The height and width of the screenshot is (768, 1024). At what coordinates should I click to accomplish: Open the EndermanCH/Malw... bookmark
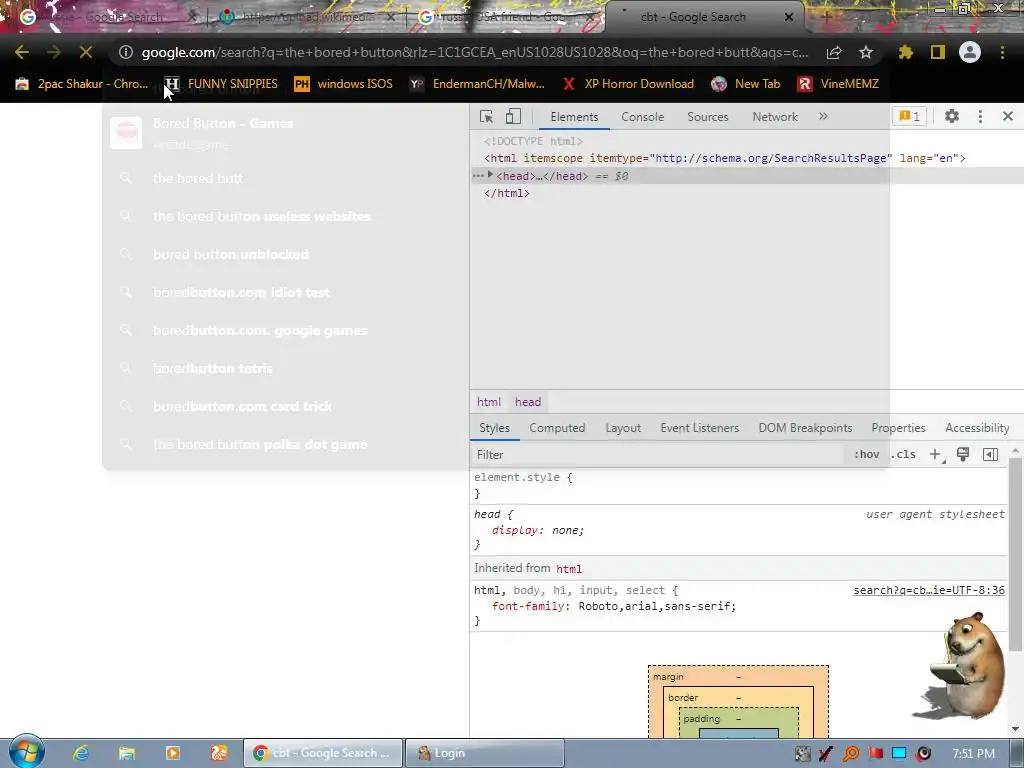(x=477, y=84)
